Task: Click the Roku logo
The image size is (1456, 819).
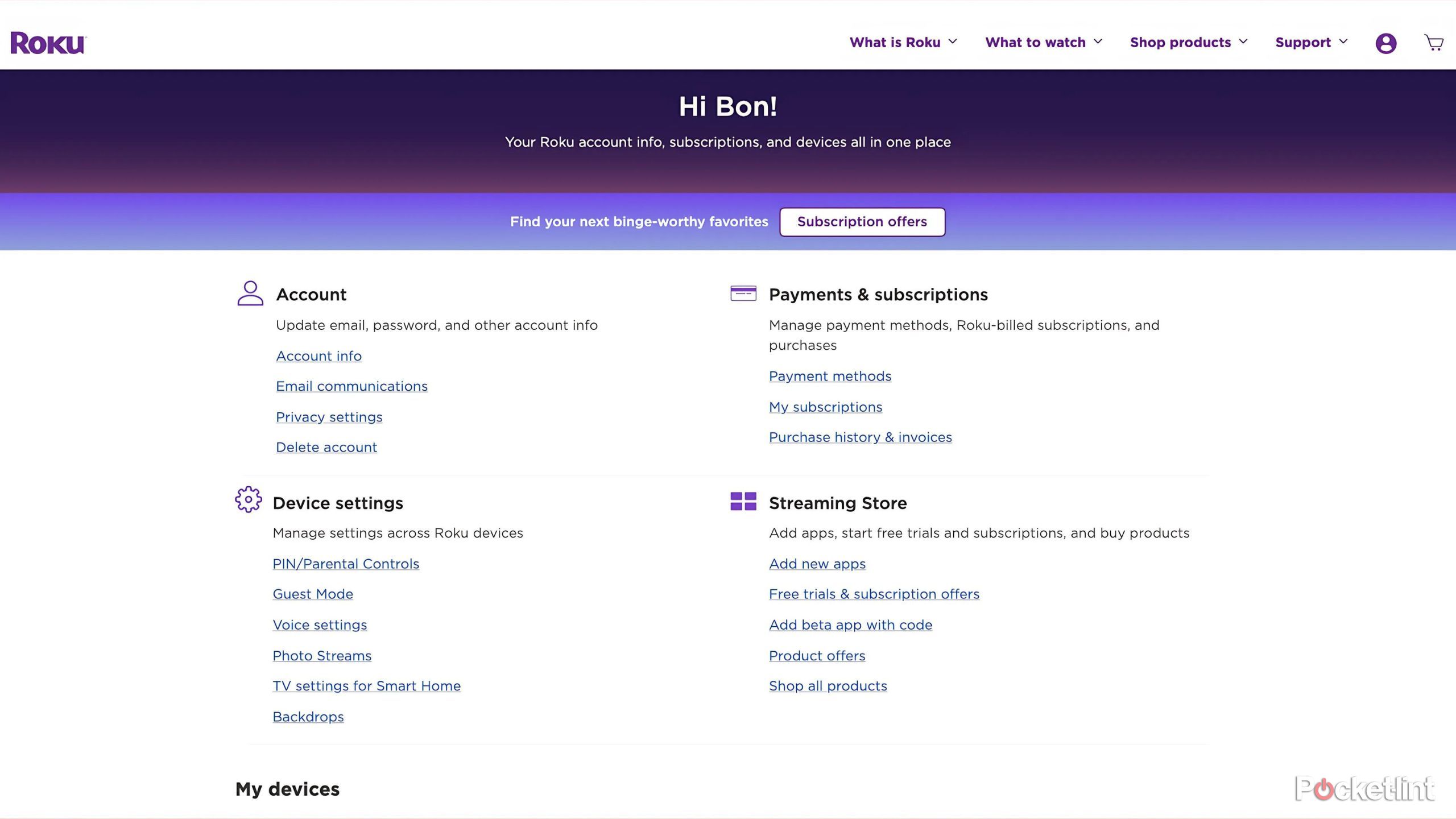Action: click(48, 43)
